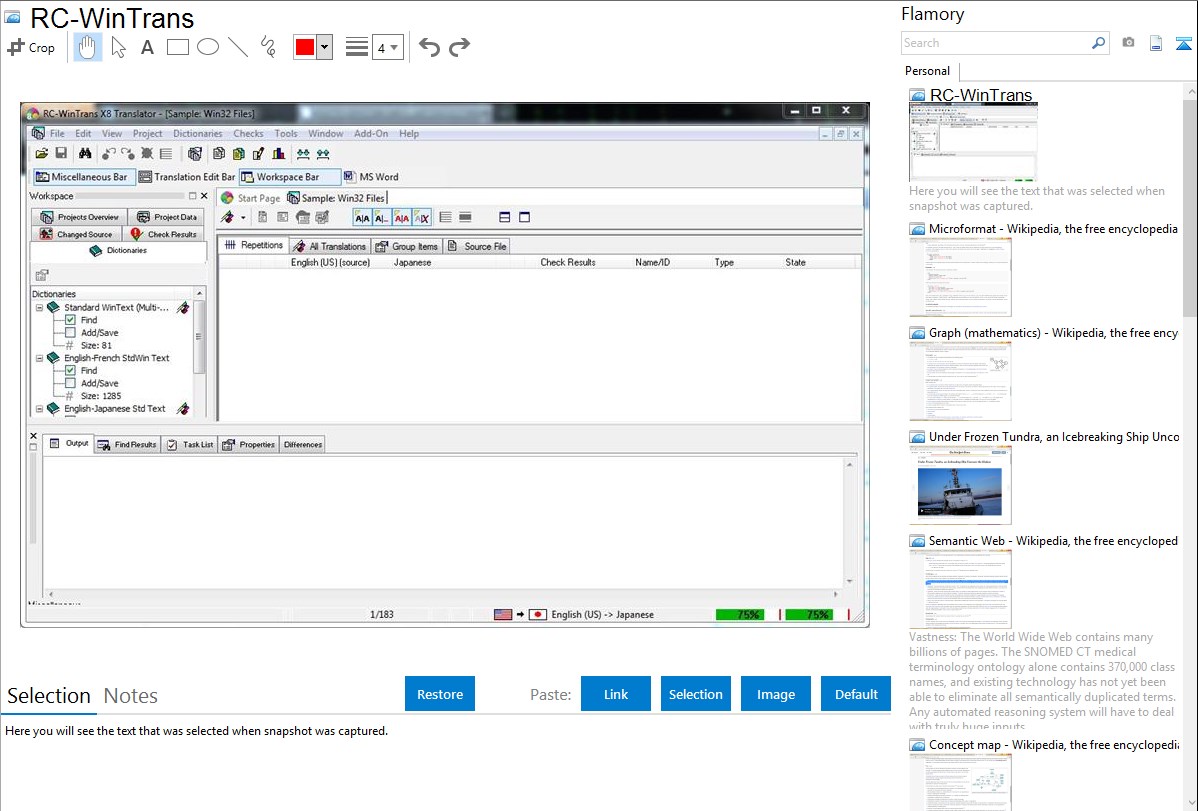1198x811 pixels.
Task: Toggle Find checkbox under Standard WinText
Action: (x=70, y=320)
